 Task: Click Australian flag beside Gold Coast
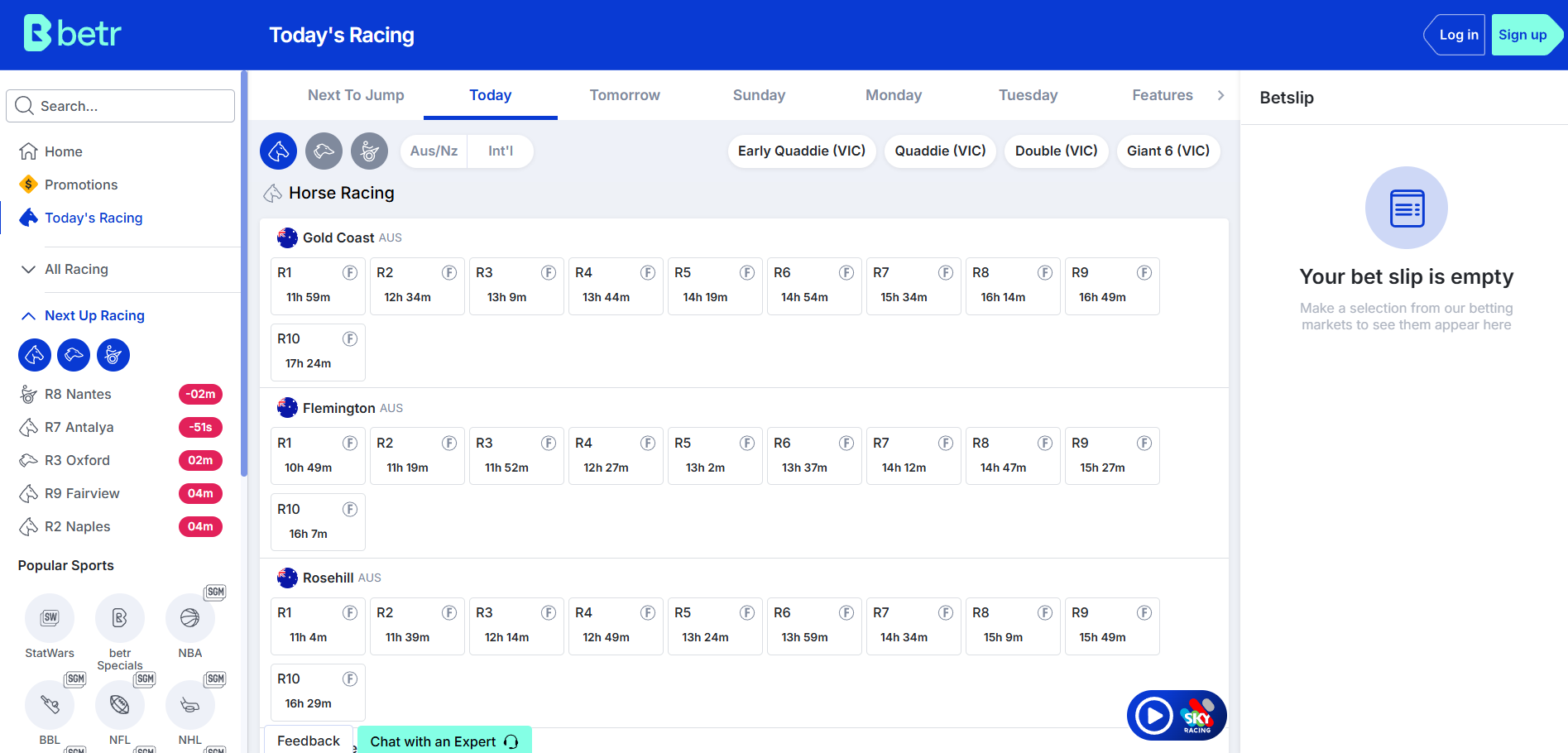coord(287,237)
